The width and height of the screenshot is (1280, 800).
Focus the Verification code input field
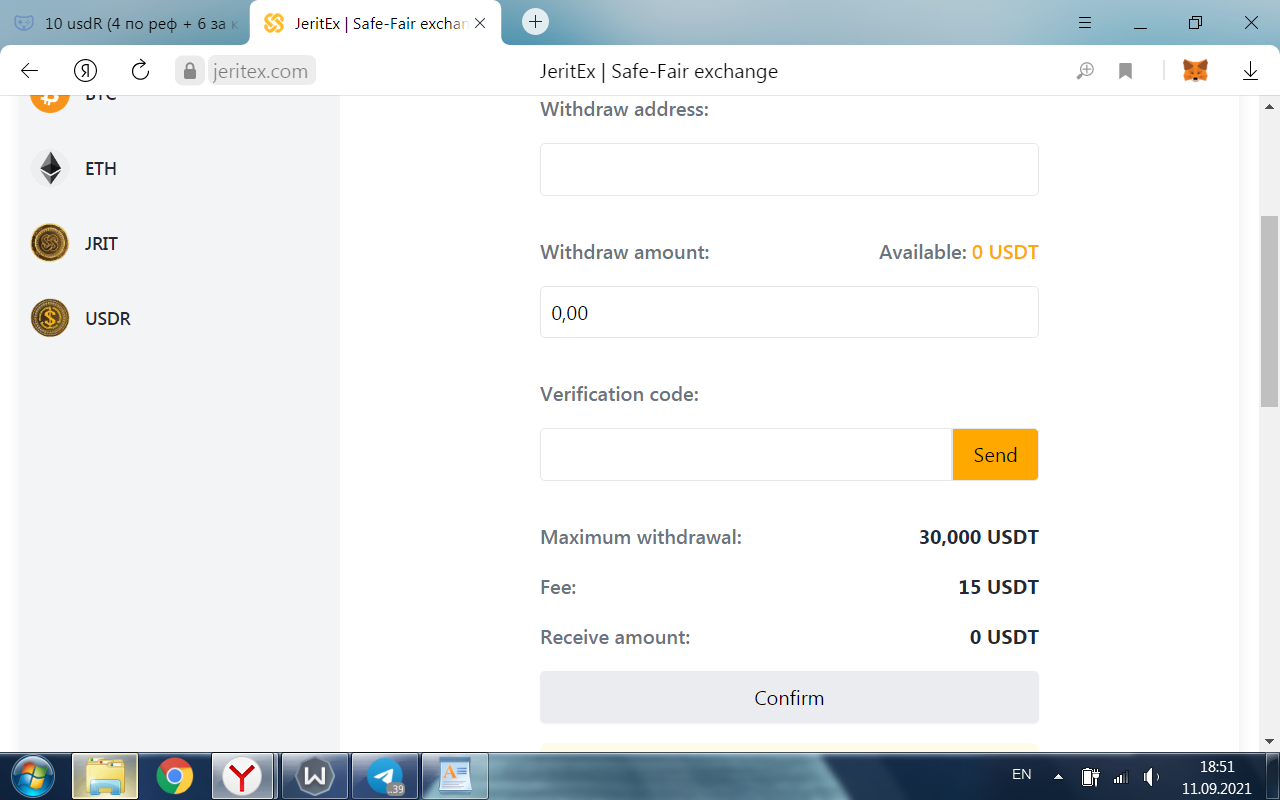[746, 455]
